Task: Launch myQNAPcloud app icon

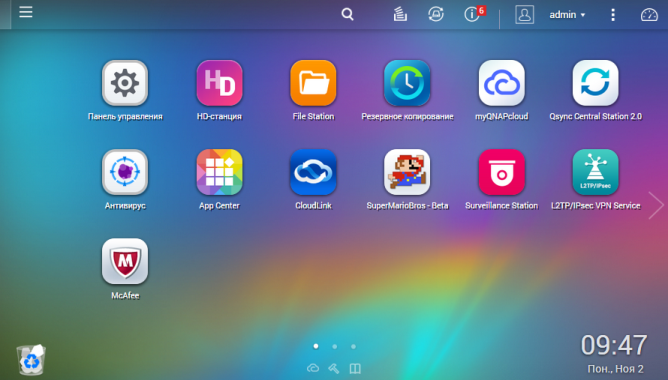Action: (501, 83)
